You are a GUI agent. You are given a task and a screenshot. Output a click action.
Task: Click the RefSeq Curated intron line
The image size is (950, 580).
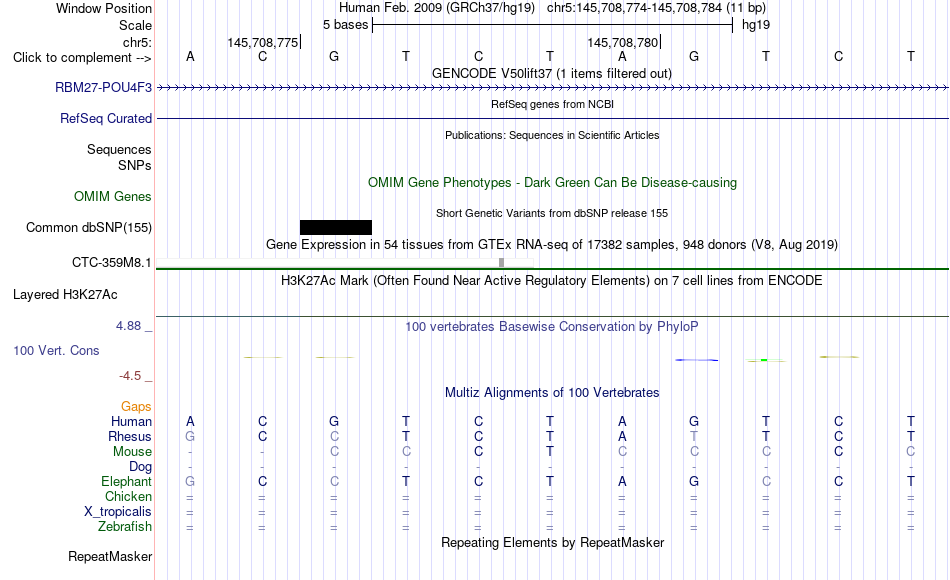click(552, 118)
